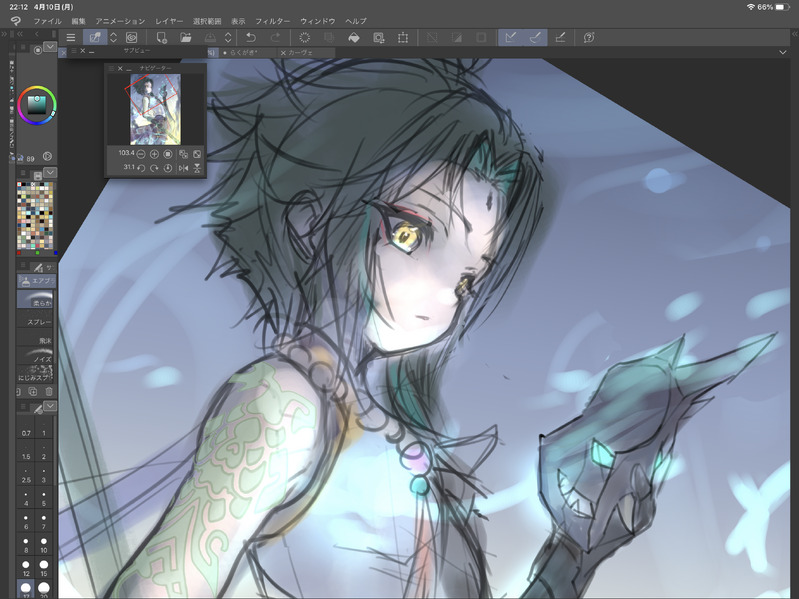Open the hamburger menu in command bar
Viewport: 799px width, 599px height.
[x=71, y=37]
